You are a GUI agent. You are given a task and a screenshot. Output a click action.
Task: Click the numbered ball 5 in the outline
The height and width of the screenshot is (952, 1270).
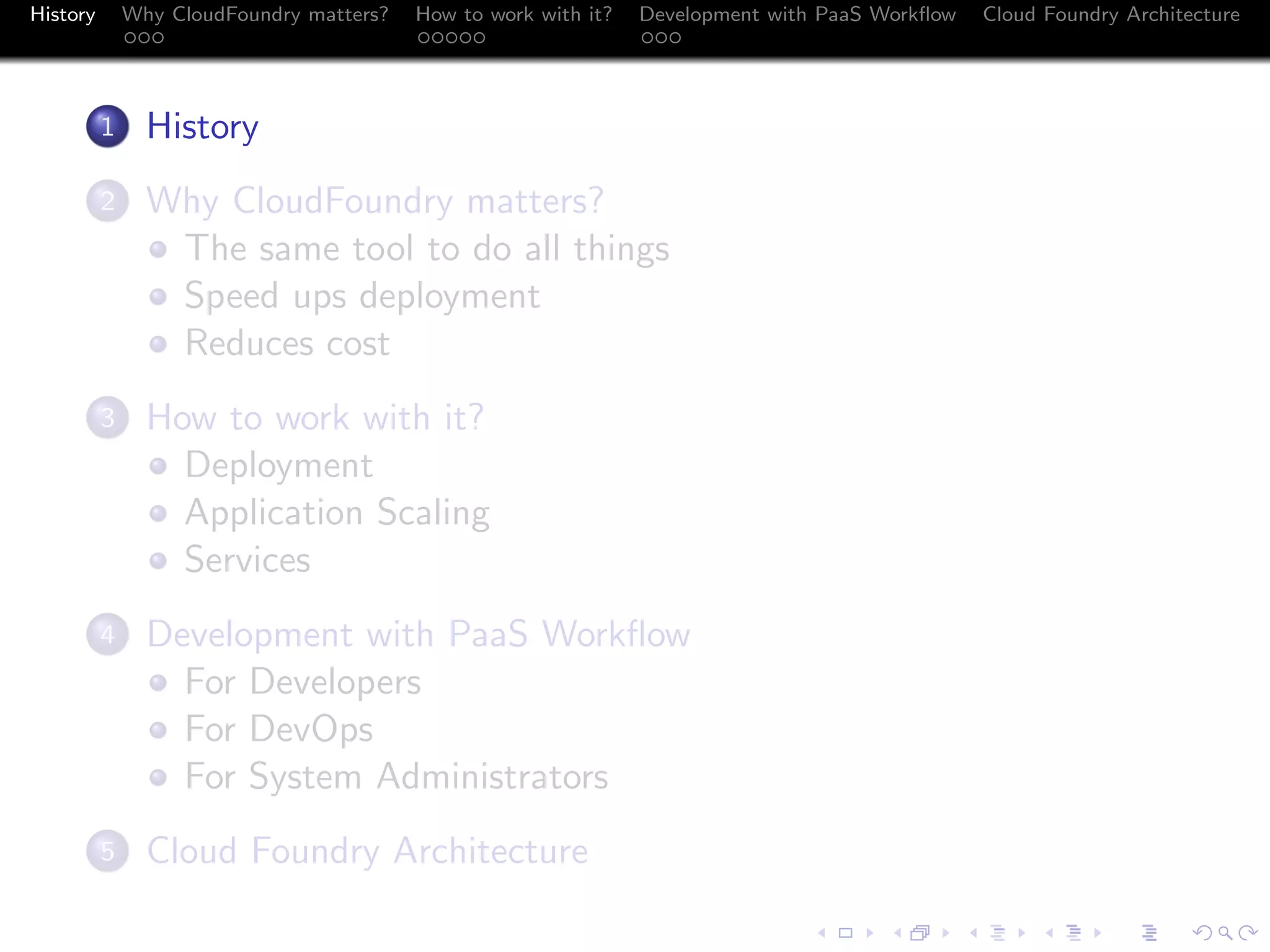click(x=108, y=851)
